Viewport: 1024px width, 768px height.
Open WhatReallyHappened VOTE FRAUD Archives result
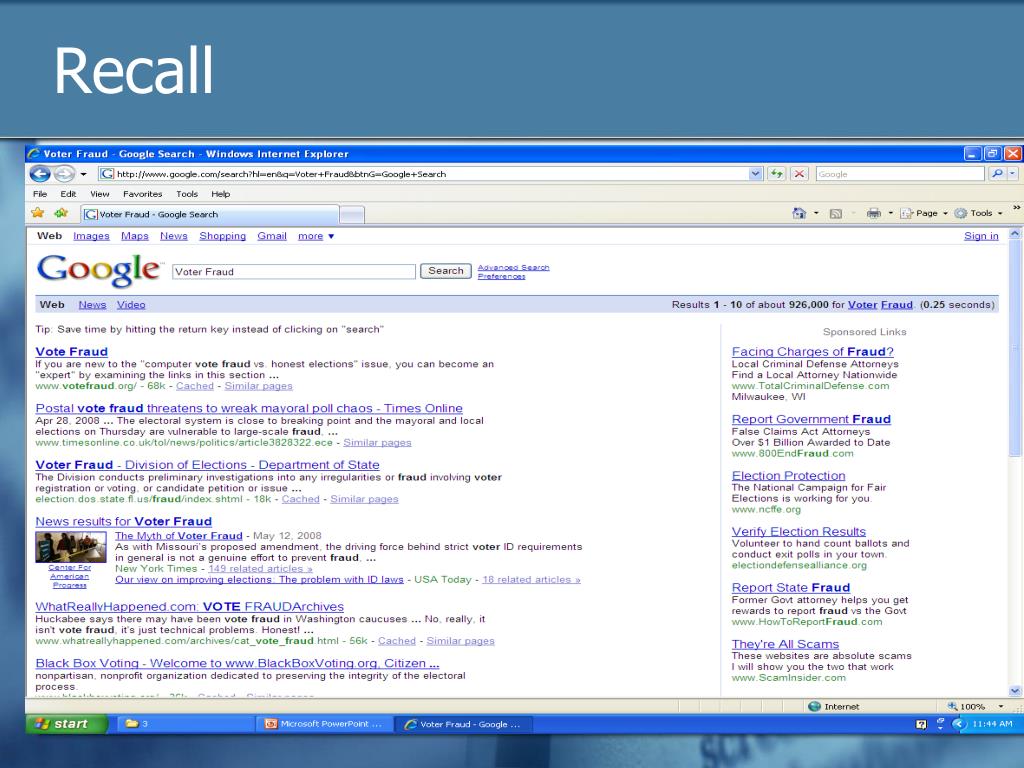(189, 607)
